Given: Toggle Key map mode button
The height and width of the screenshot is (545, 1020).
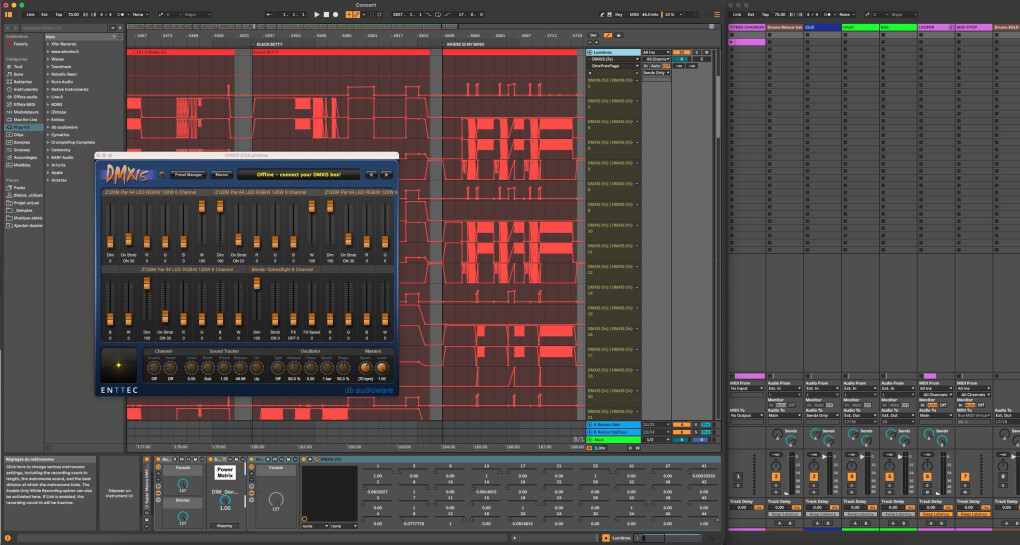Looking at the screenshot, I should point(618,14).
